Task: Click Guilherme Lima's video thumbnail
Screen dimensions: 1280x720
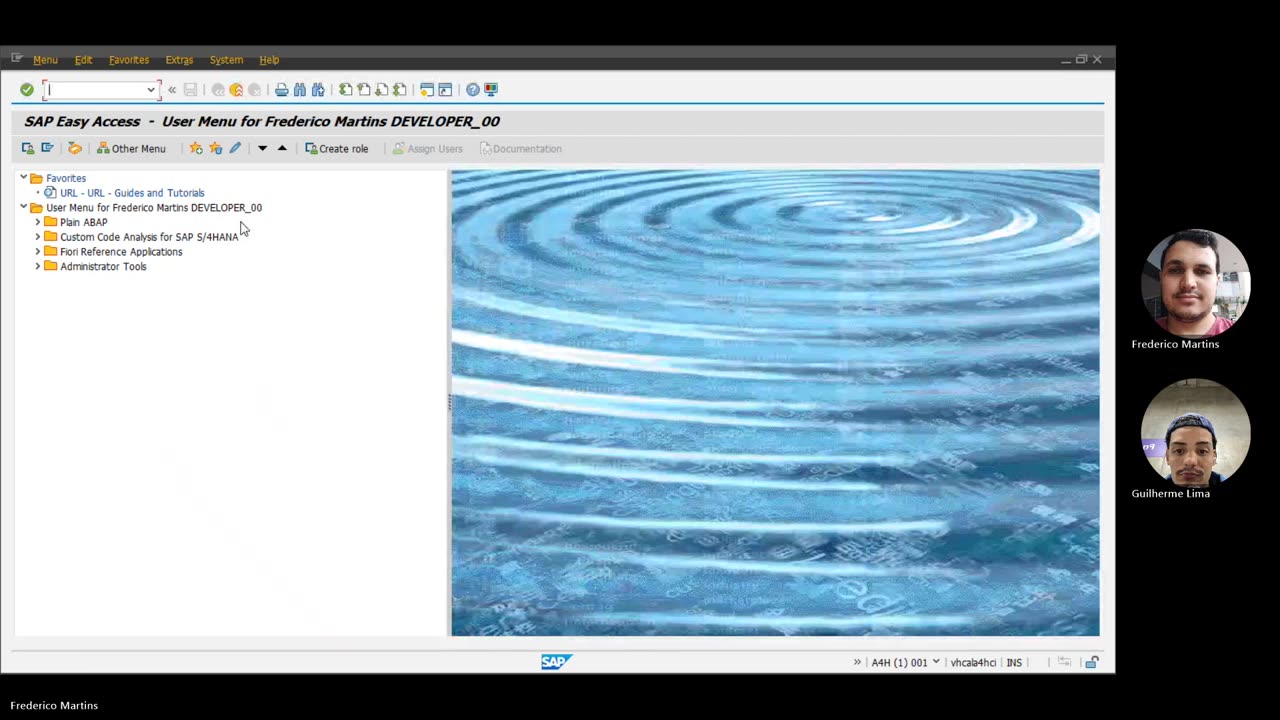Action: pyautogui.click(x=1195, y=433)
